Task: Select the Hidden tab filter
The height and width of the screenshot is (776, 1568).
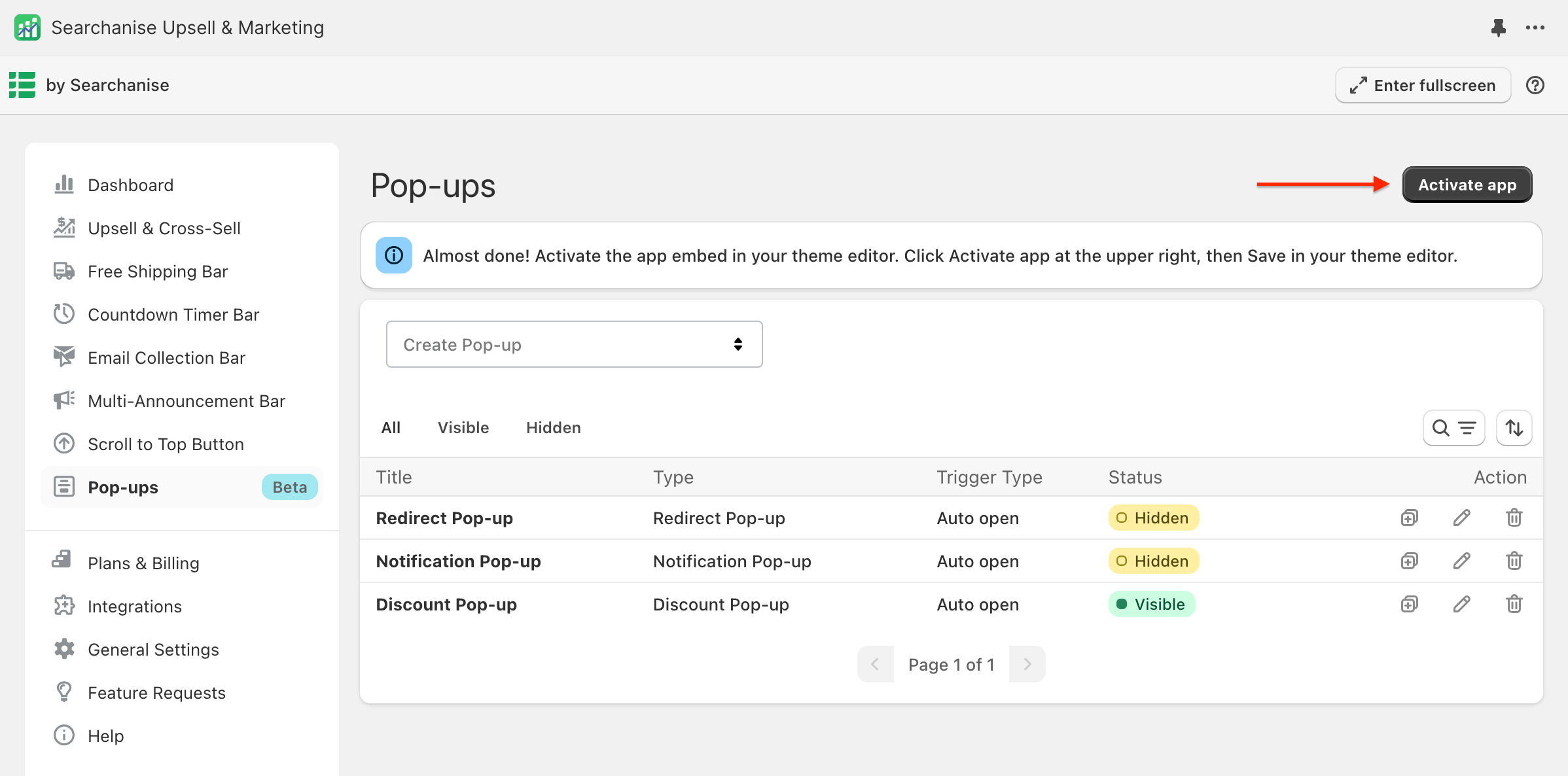Action: tap(554, 427)
